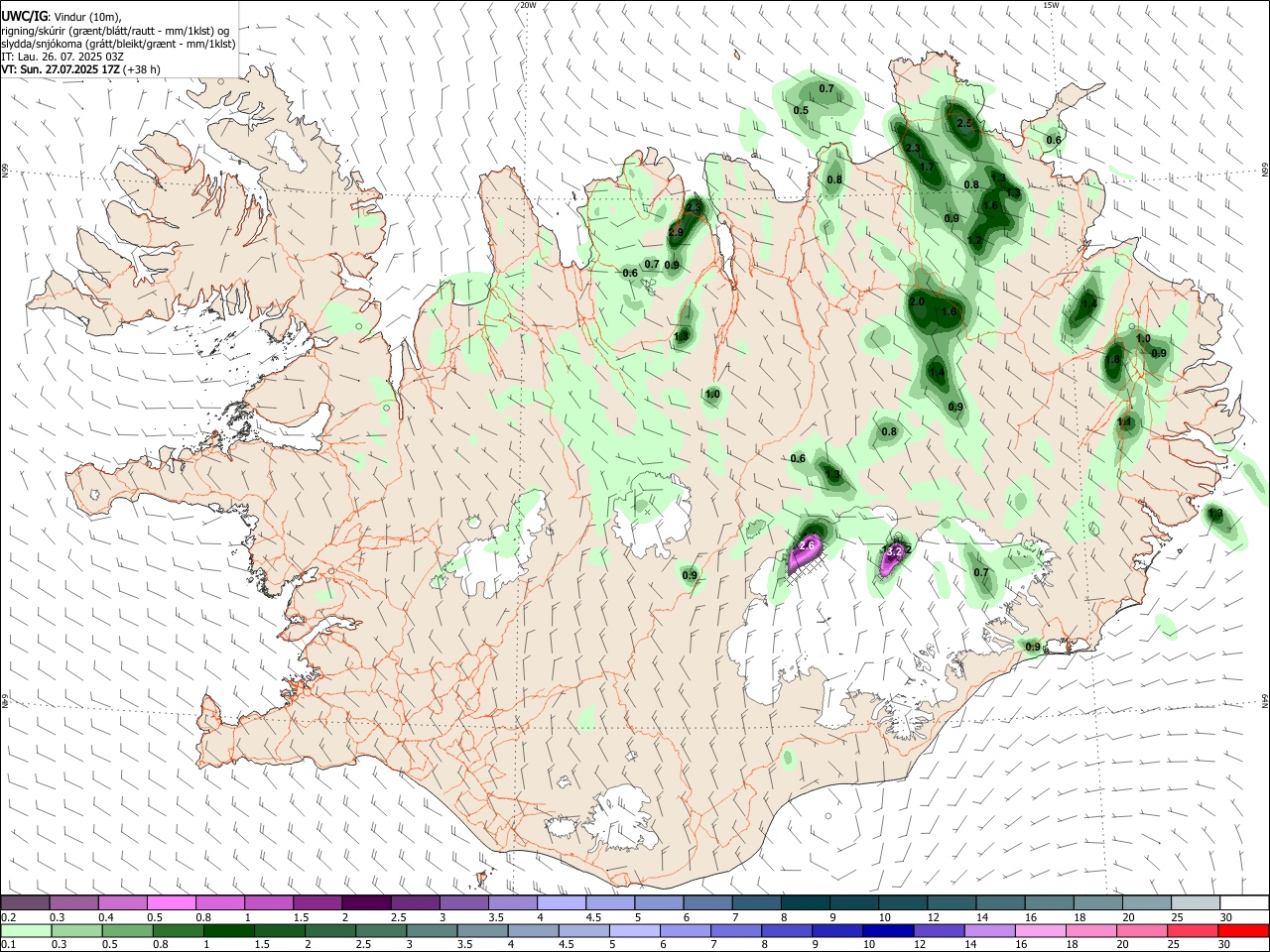Click the UWC/IG title text
The width and height of the screenshot is (1270, 952).
[24, 17]
